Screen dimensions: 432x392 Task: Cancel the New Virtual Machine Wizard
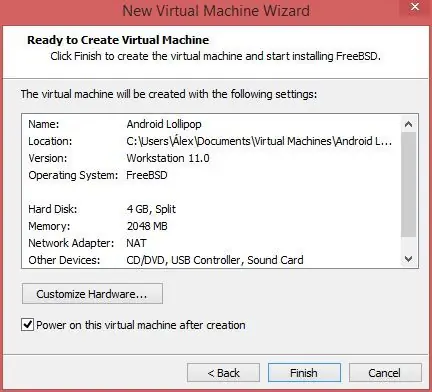coord(385,372)
